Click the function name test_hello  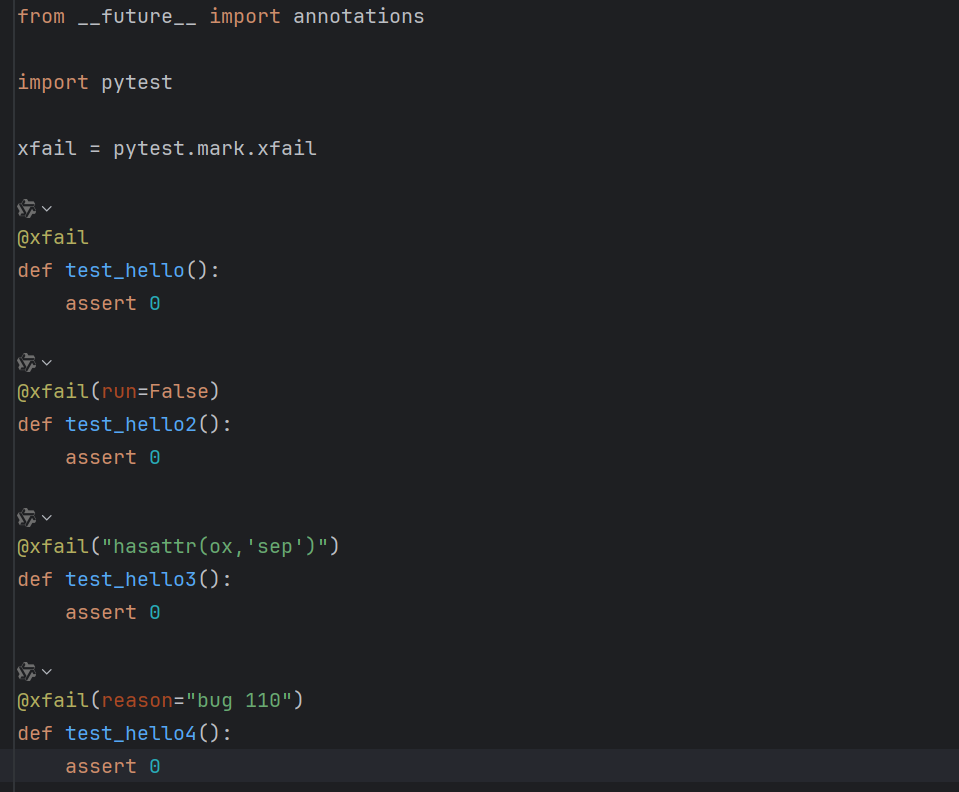[x=125, y=270]
